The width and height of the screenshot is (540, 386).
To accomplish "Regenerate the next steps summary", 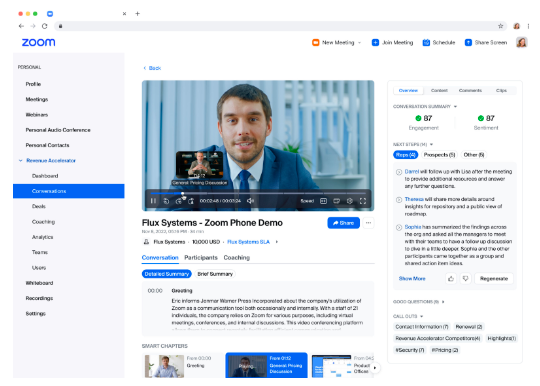I will (x=494, y=279).
